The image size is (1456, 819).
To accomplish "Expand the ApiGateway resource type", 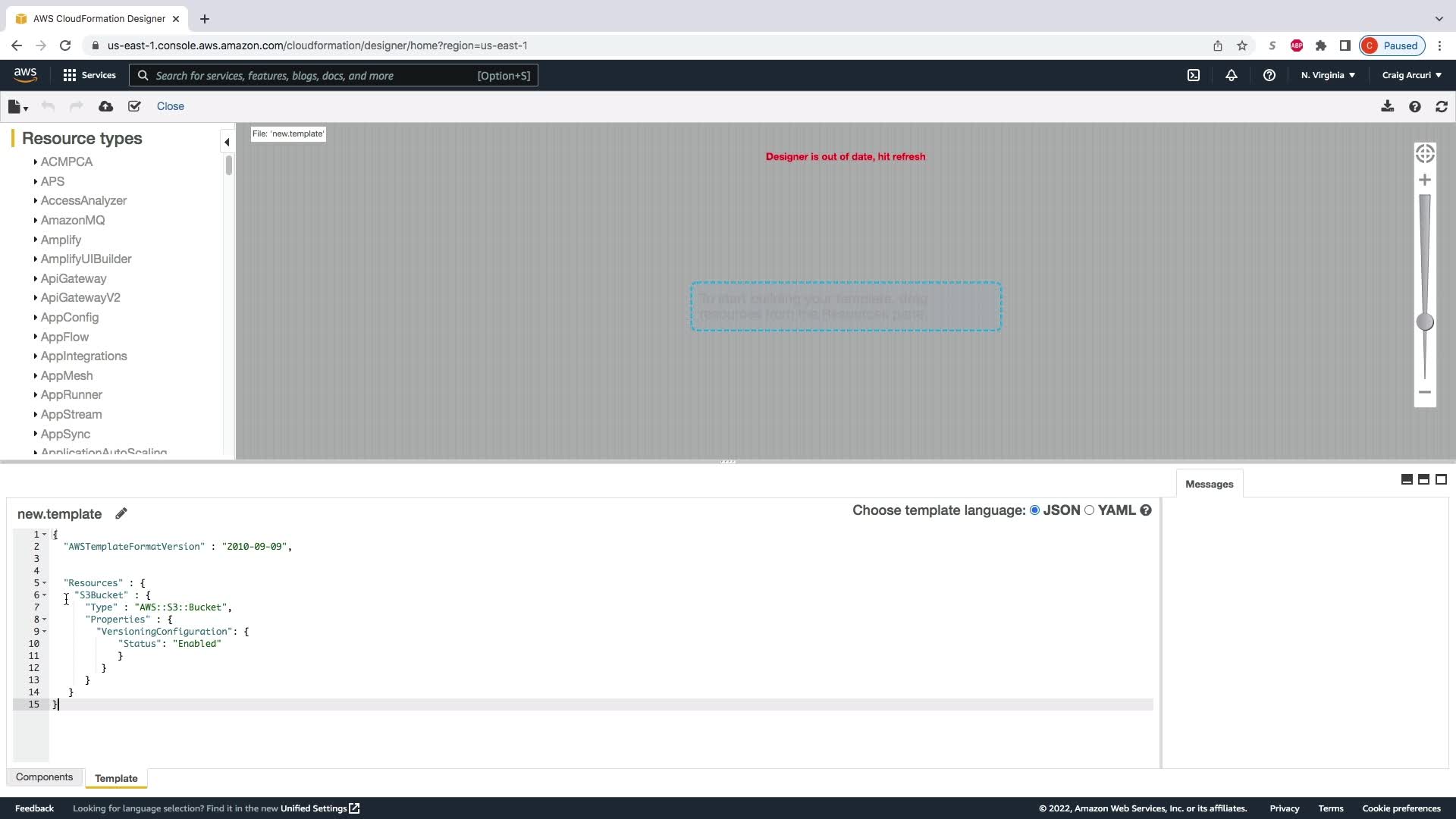I will pos(74,278).
